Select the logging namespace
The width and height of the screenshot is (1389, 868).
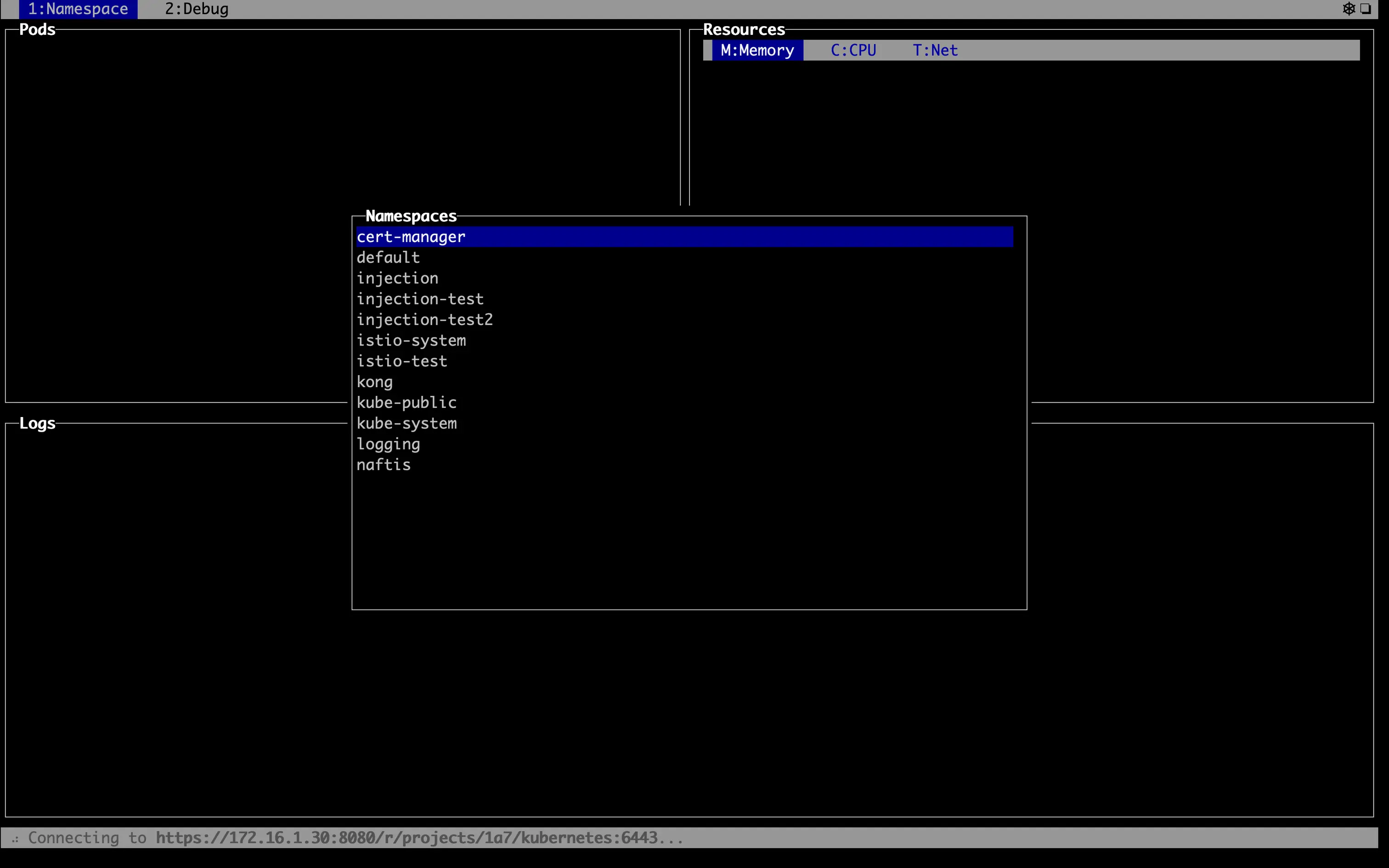388,445
